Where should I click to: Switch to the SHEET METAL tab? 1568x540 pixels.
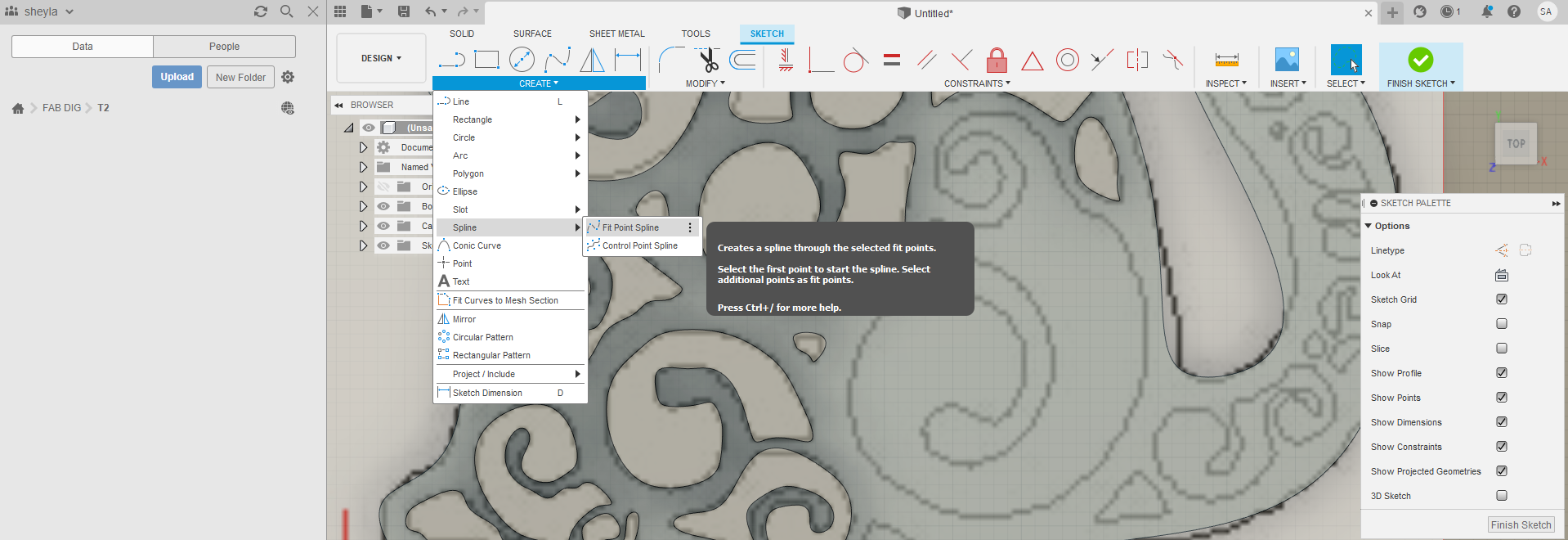[x=617, y=34]
